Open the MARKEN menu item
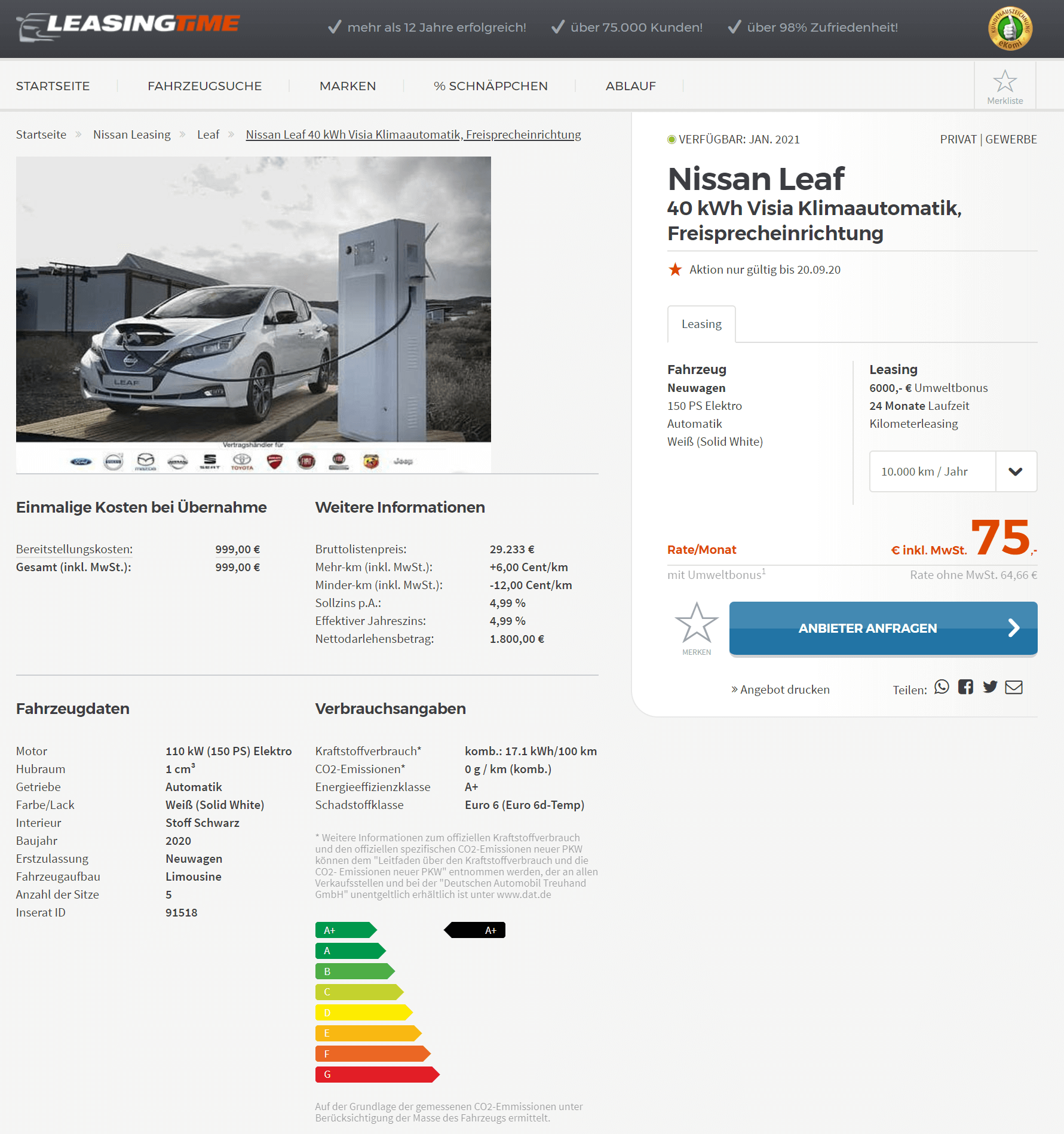 pyautogui.click(x=348, y=86)
